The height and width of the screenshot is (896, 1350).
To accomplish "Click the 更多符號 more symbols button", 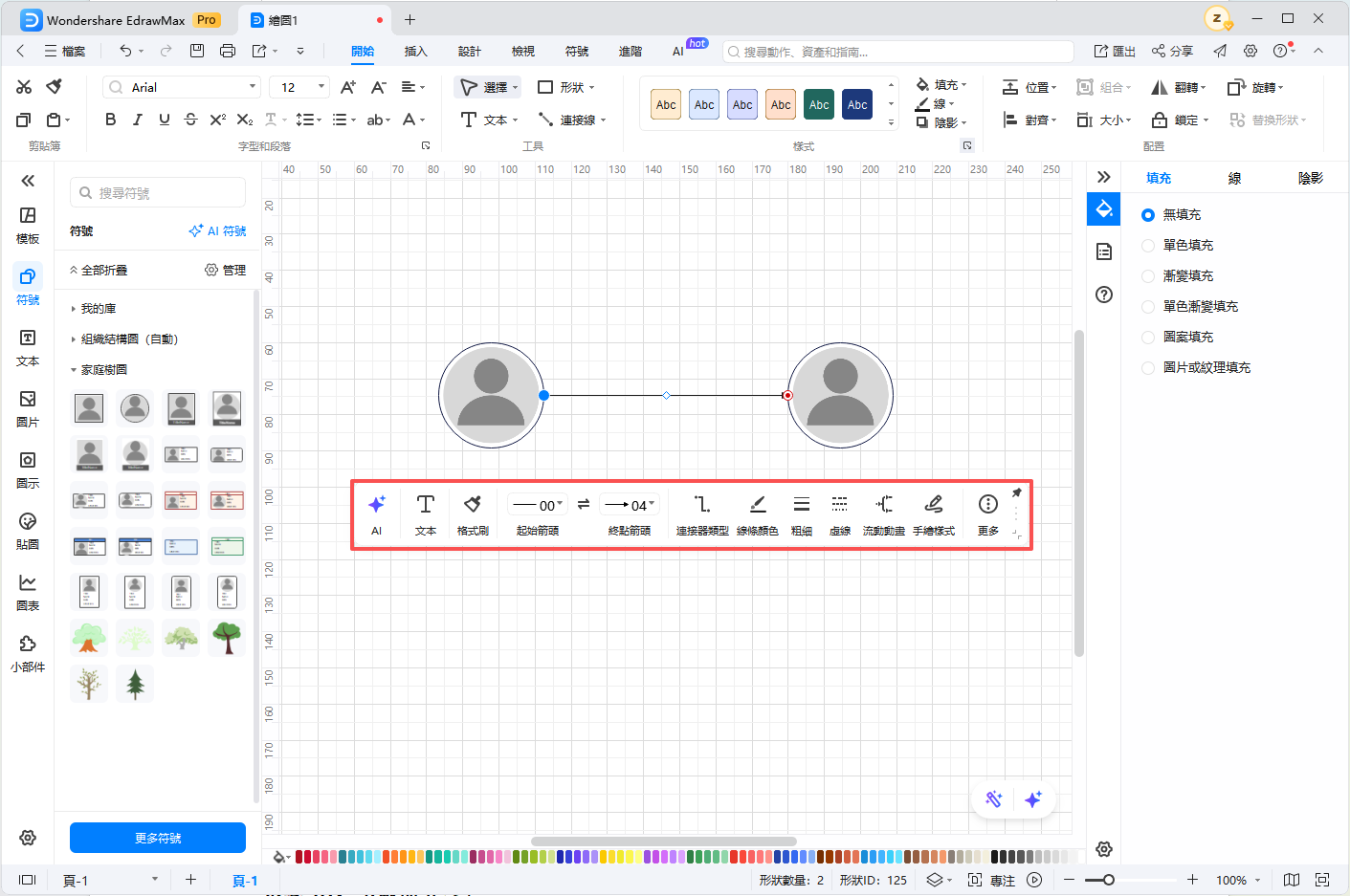I will click(x=158, y=838).
